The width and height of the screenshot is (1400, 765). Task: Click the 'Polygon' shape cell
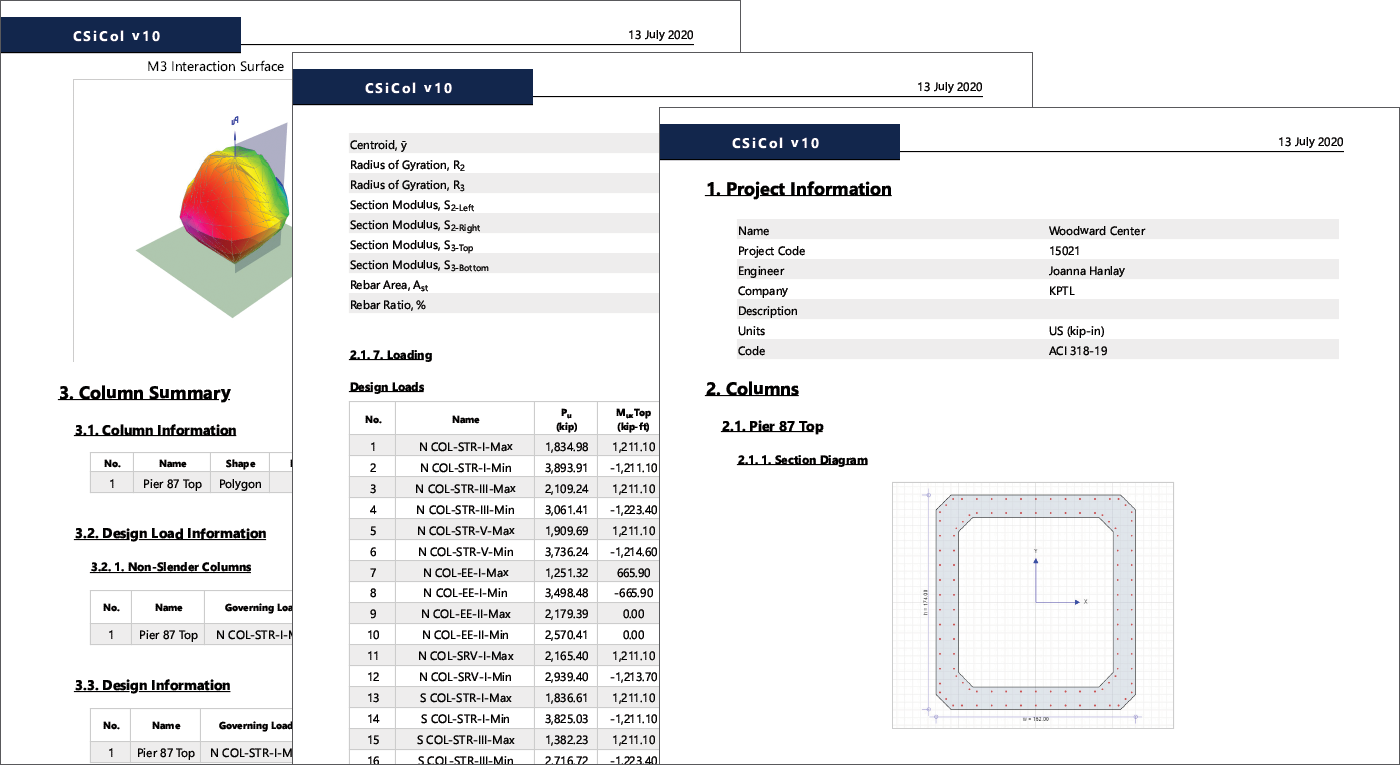pyautogui.click(x=240, y=483)
